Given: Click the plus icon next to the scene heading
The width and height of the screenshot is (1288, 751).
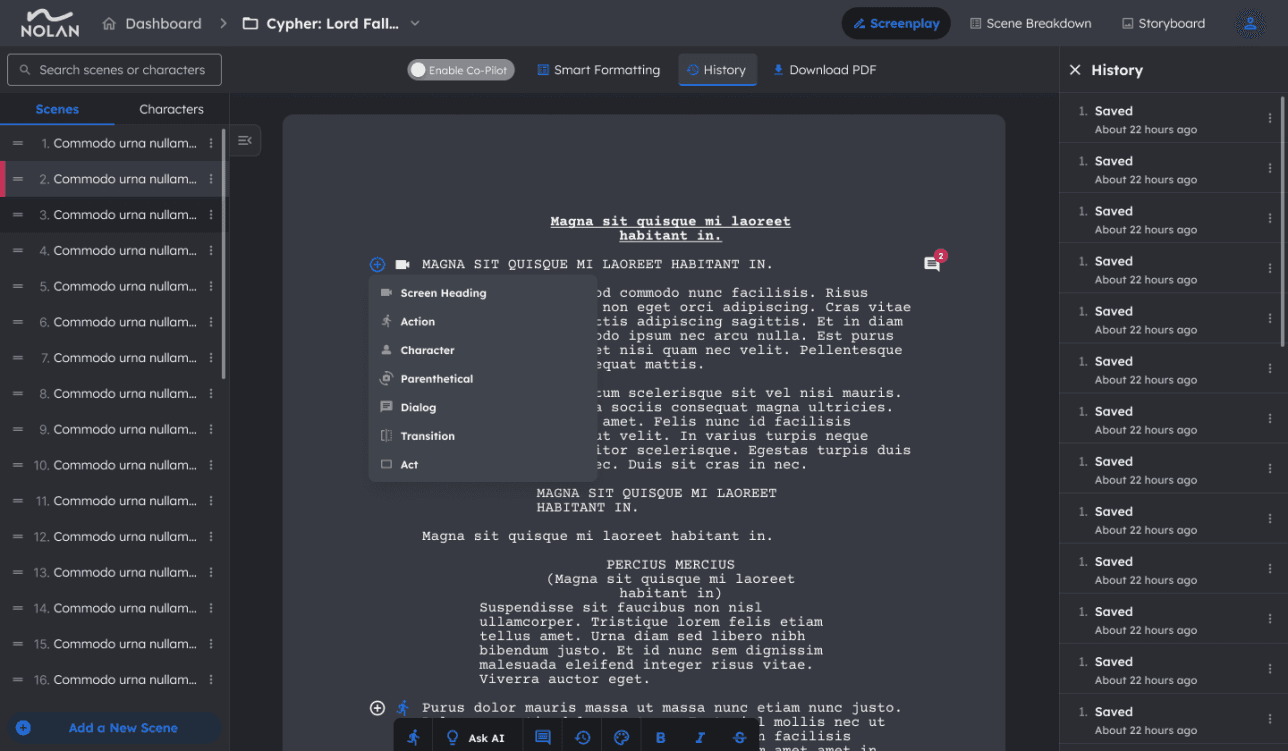Looking at the screenshot, I should (377, 264).
